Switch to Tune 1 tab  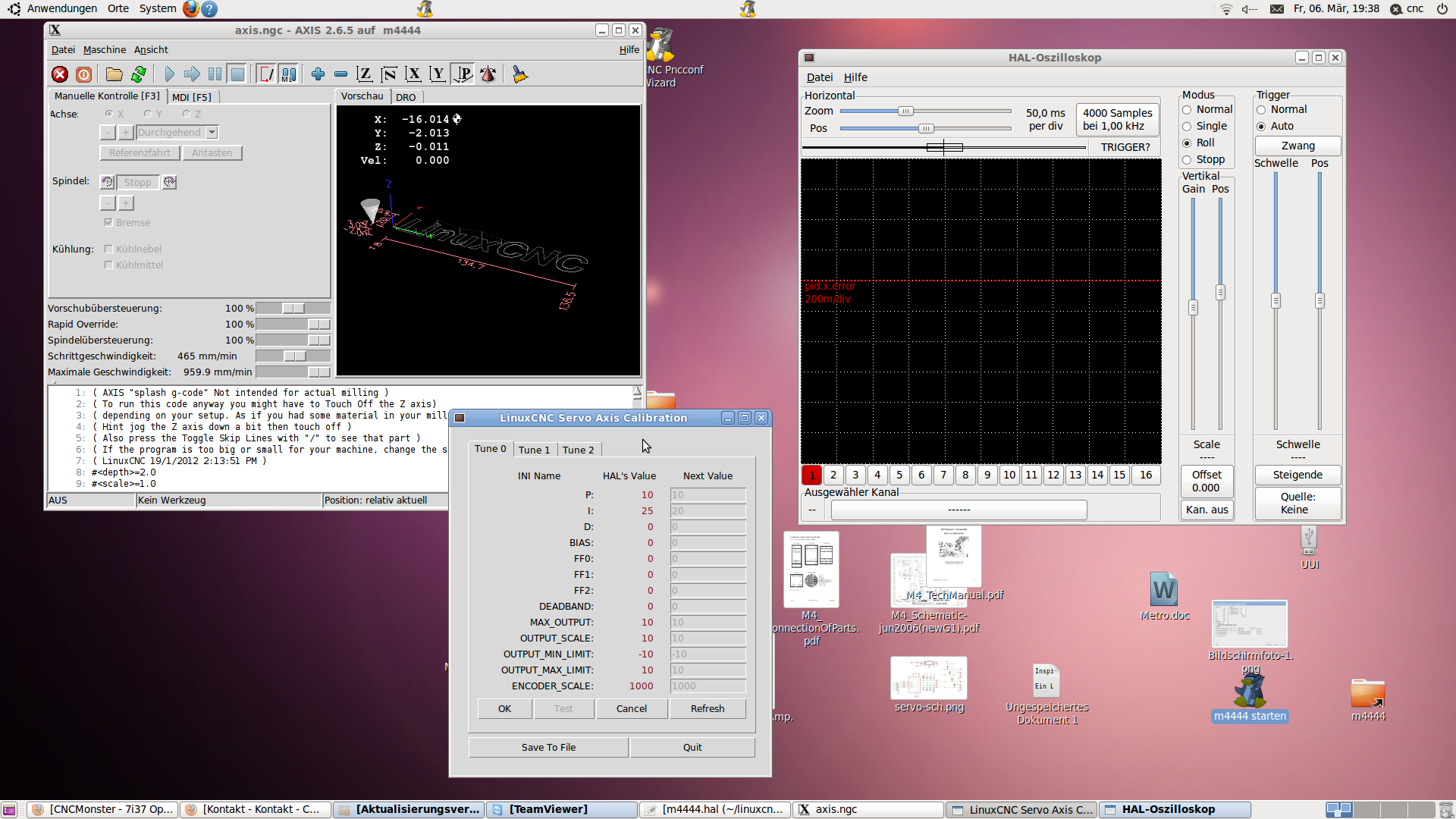coord(534,450)
